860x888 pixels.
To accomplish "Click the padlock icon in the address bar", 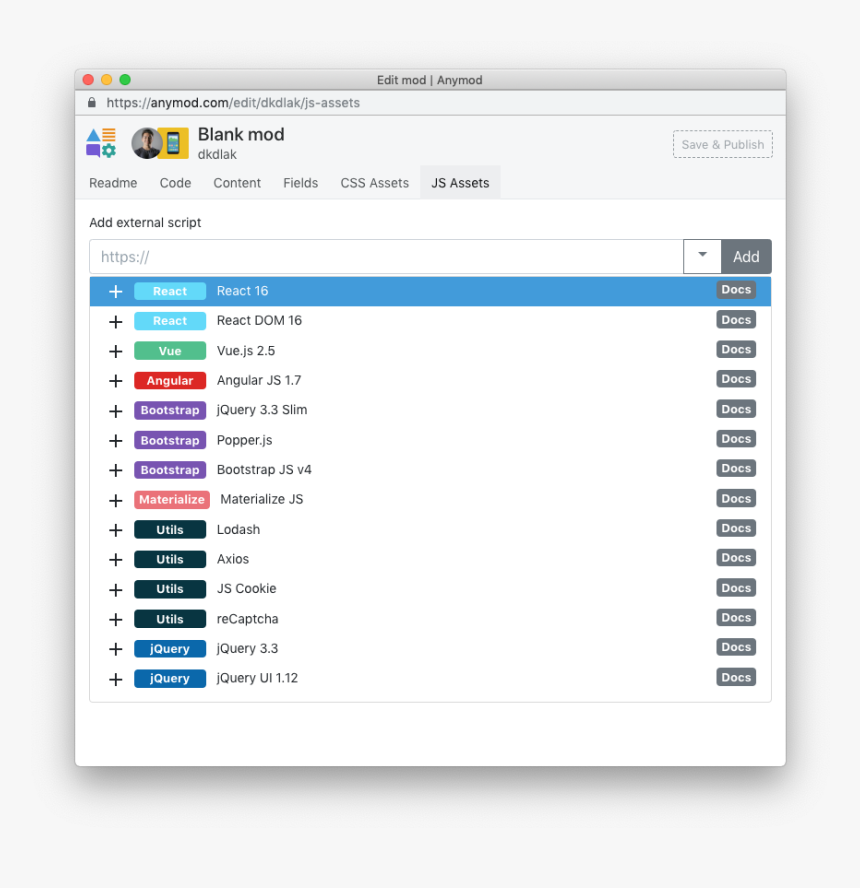I will pyautogui.click(x=91, y=102).
